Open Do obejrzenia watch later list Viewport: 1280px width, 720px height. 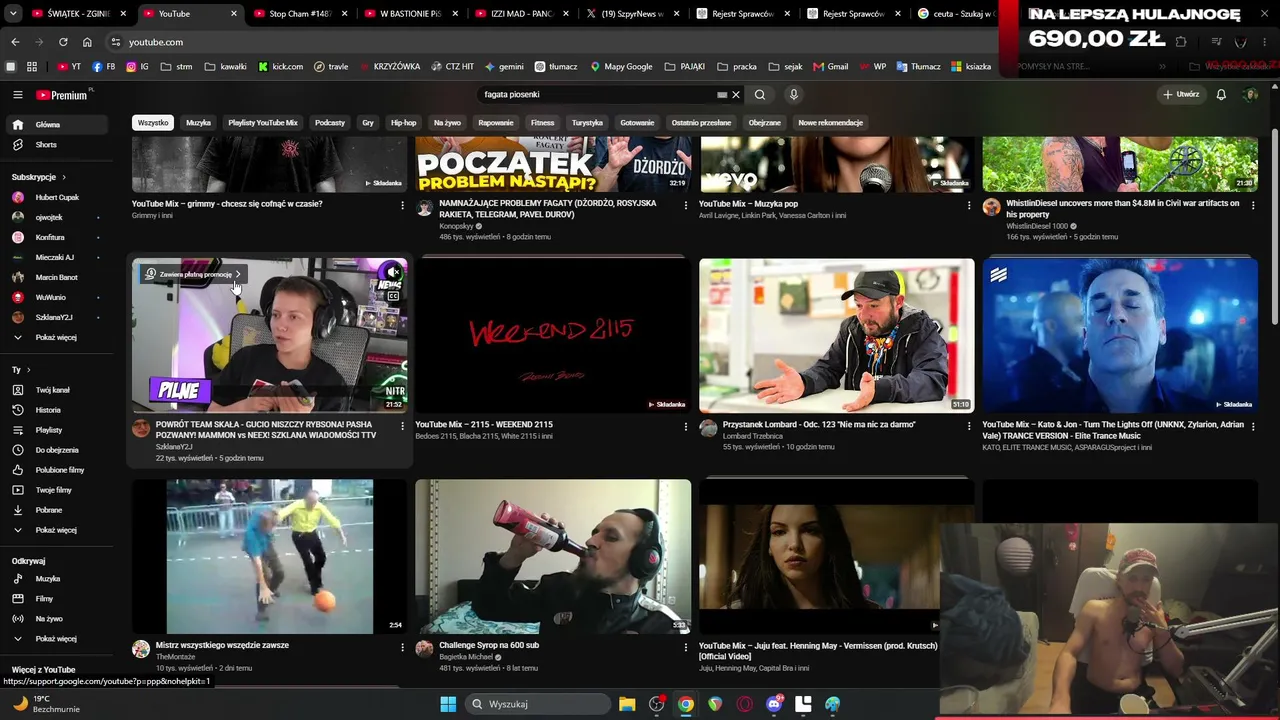[56, 450]
